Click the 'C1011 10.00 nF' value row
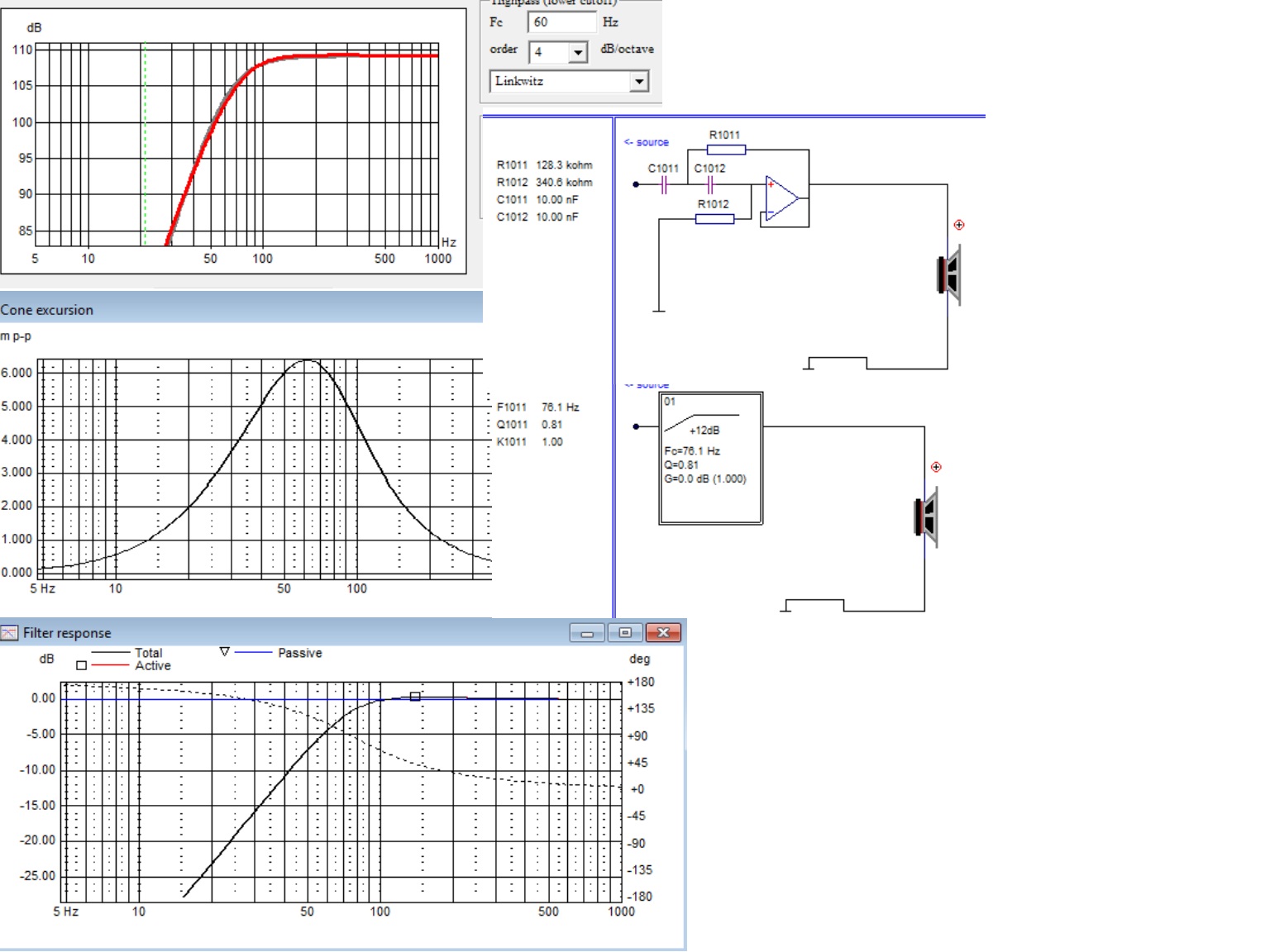1270x952 pixels. pos(537,200)
